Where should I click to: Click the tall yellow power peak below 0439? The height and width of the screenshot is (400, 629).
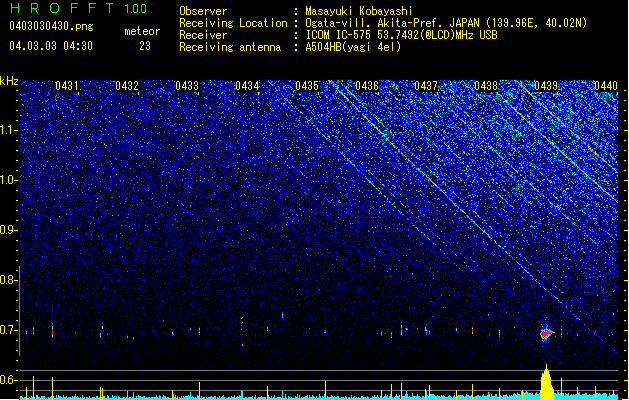546,382
